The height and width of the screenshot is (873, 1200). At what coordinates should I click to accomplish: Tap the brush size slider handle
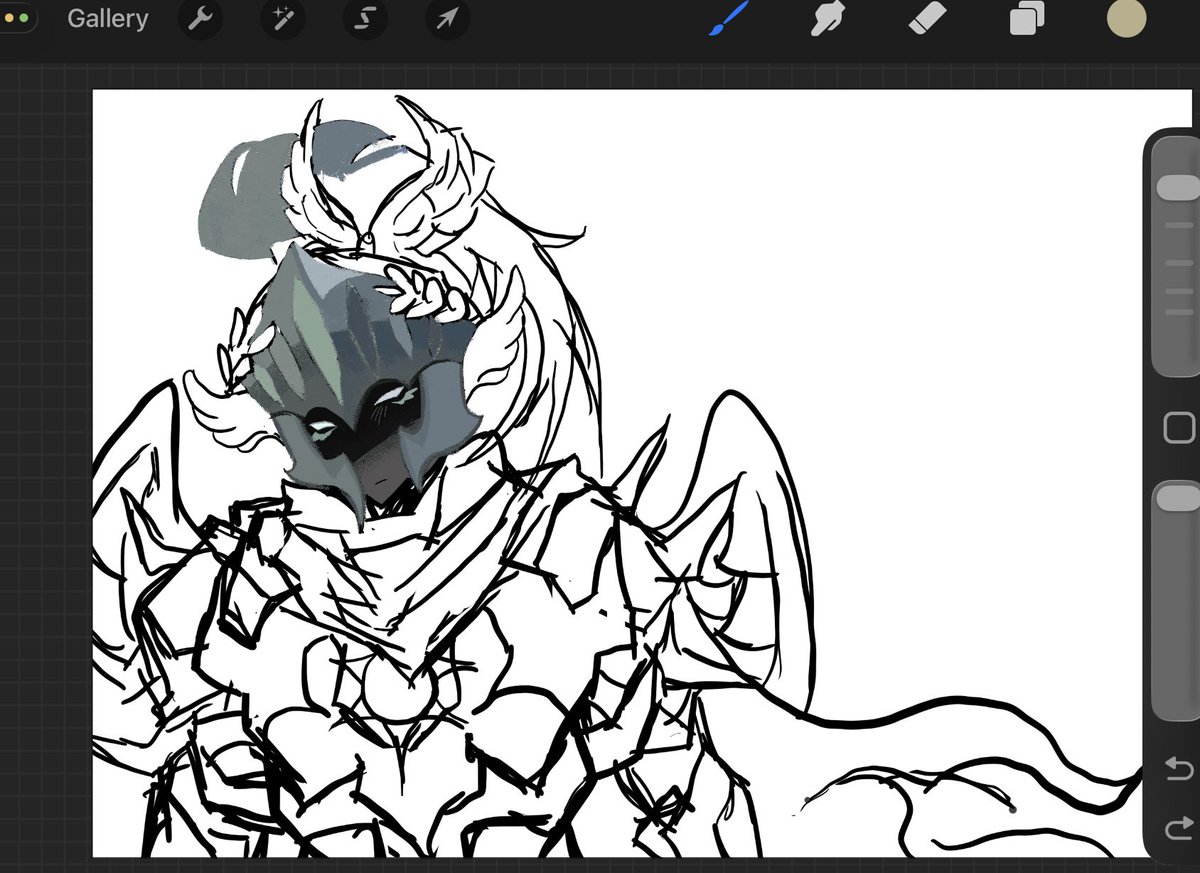tap(1177, 187)
